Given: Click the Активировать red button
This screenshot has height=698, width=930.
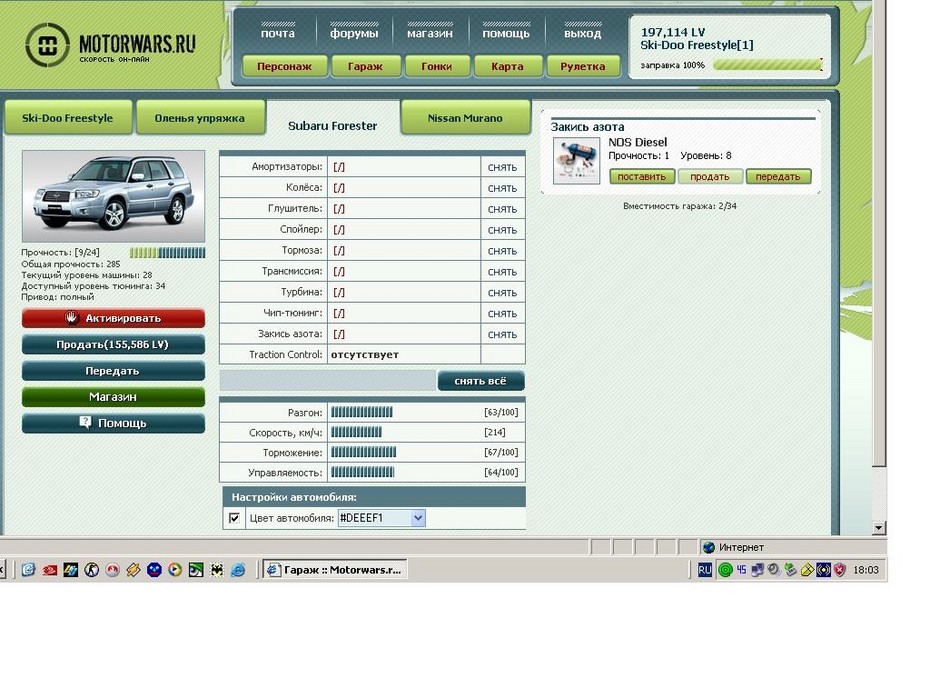Looking at the screenshot, I should [113, 318].
